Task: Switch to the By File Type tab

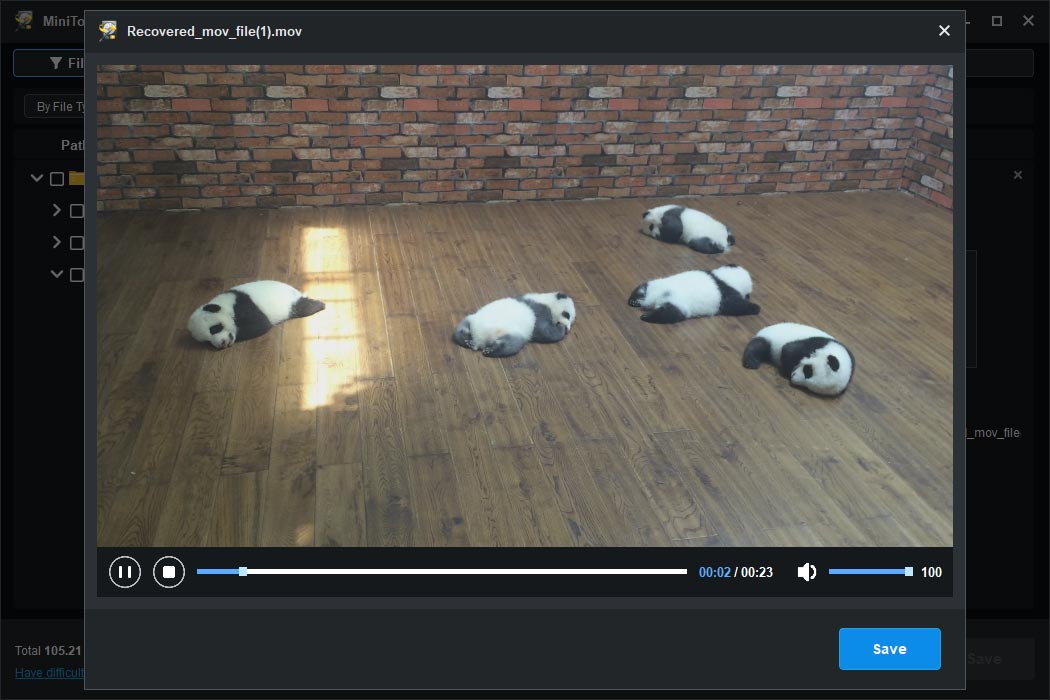Action: pos(60,107)
